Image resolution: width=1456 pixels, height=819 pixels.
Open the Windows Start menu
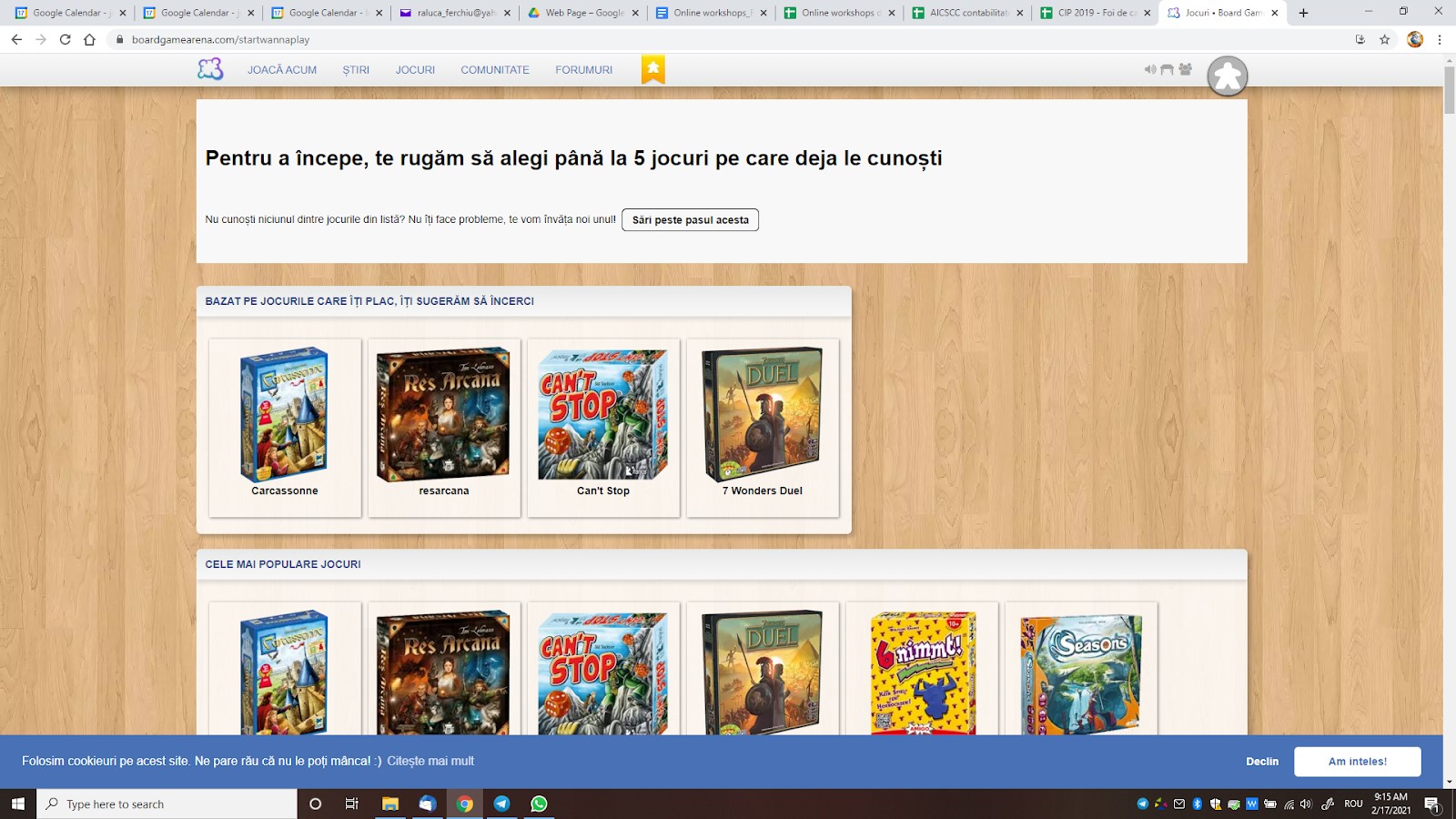pyautogui.click(x=18, y=804)
